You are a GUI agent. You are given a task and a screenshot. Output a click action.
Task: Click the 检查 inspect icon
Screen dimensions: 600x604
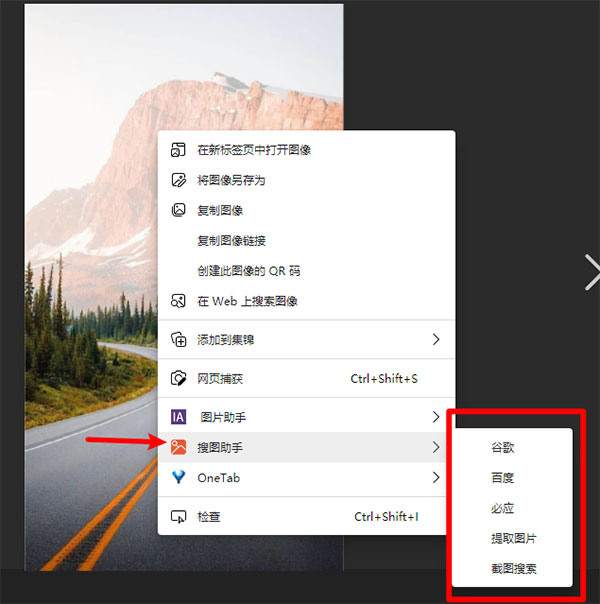tap(178, 517)
